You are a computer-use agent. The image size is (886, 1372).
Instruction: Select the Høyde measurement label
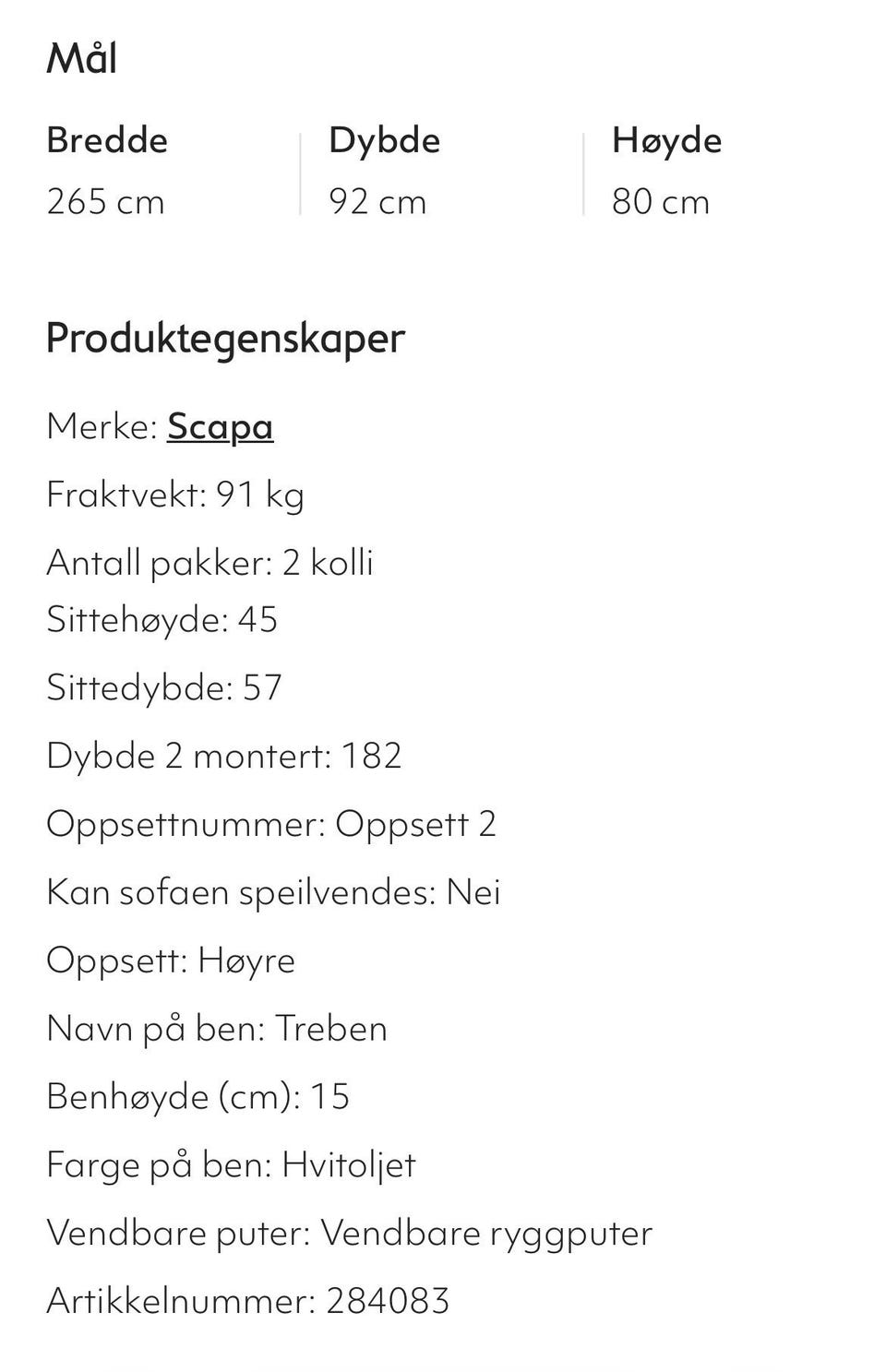[x=666, y=140]
